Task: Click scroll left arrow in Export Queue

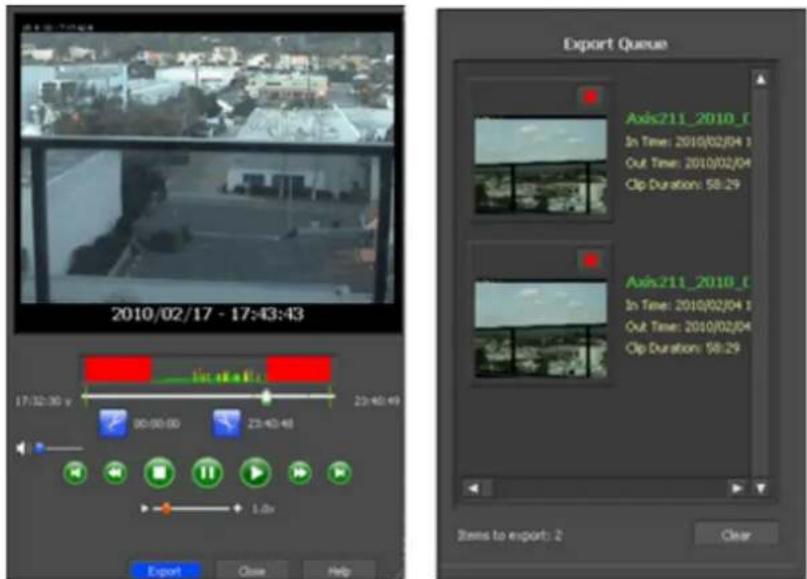Action: click(473, 488)
